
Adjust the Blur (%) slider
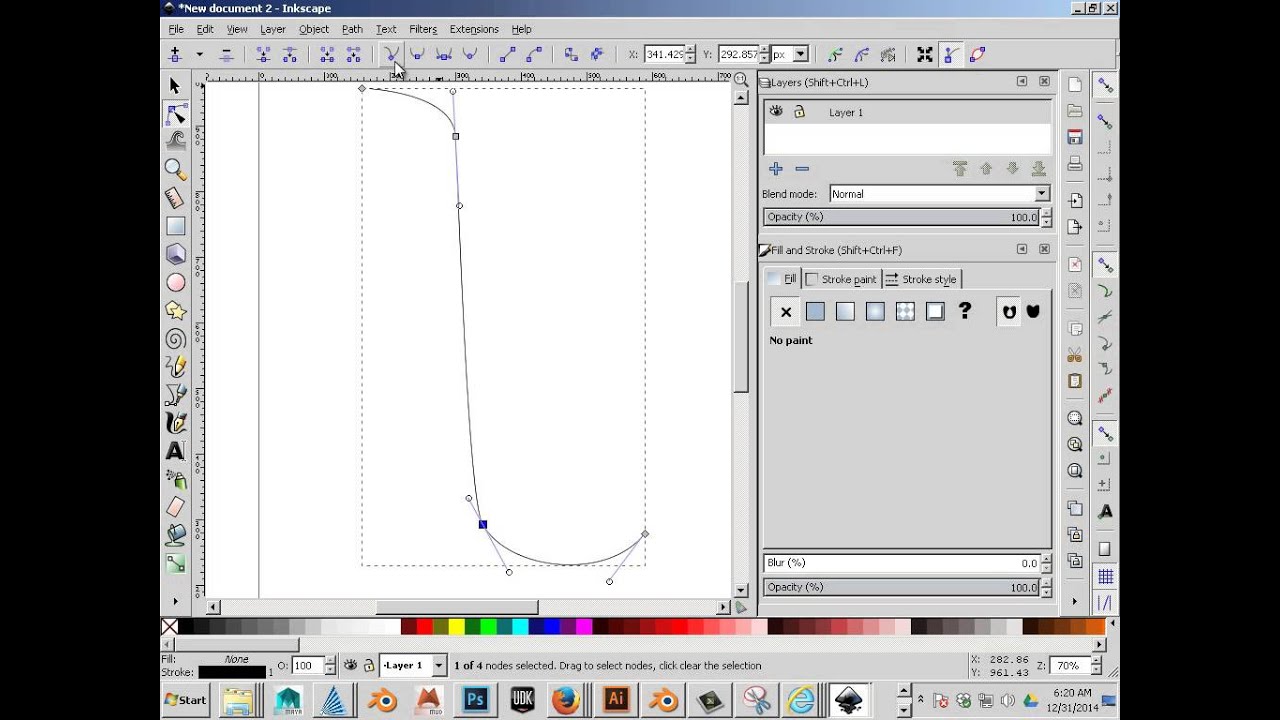coord(902,563)
